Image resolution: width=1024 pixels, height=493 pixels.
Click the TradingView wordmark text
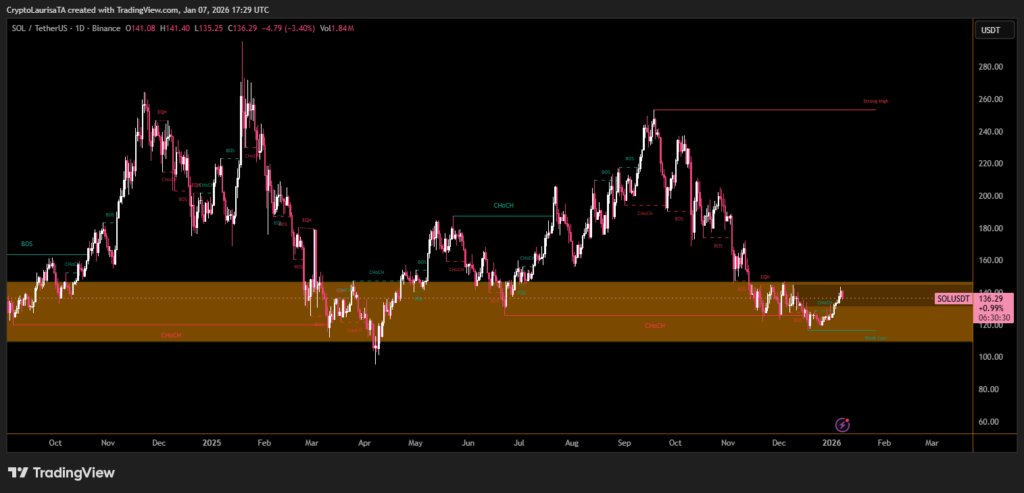[74, 472]
